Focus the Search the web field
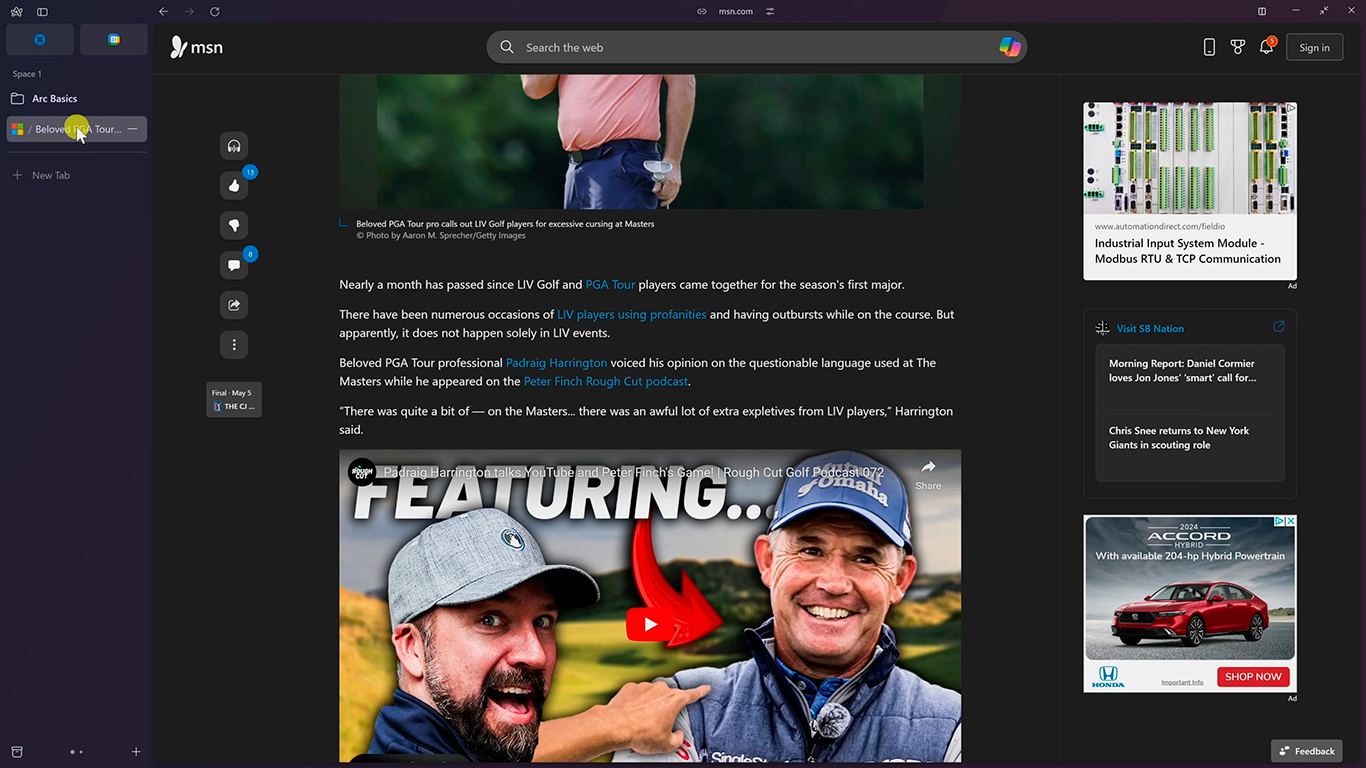1366x768 pixels. 756,47
